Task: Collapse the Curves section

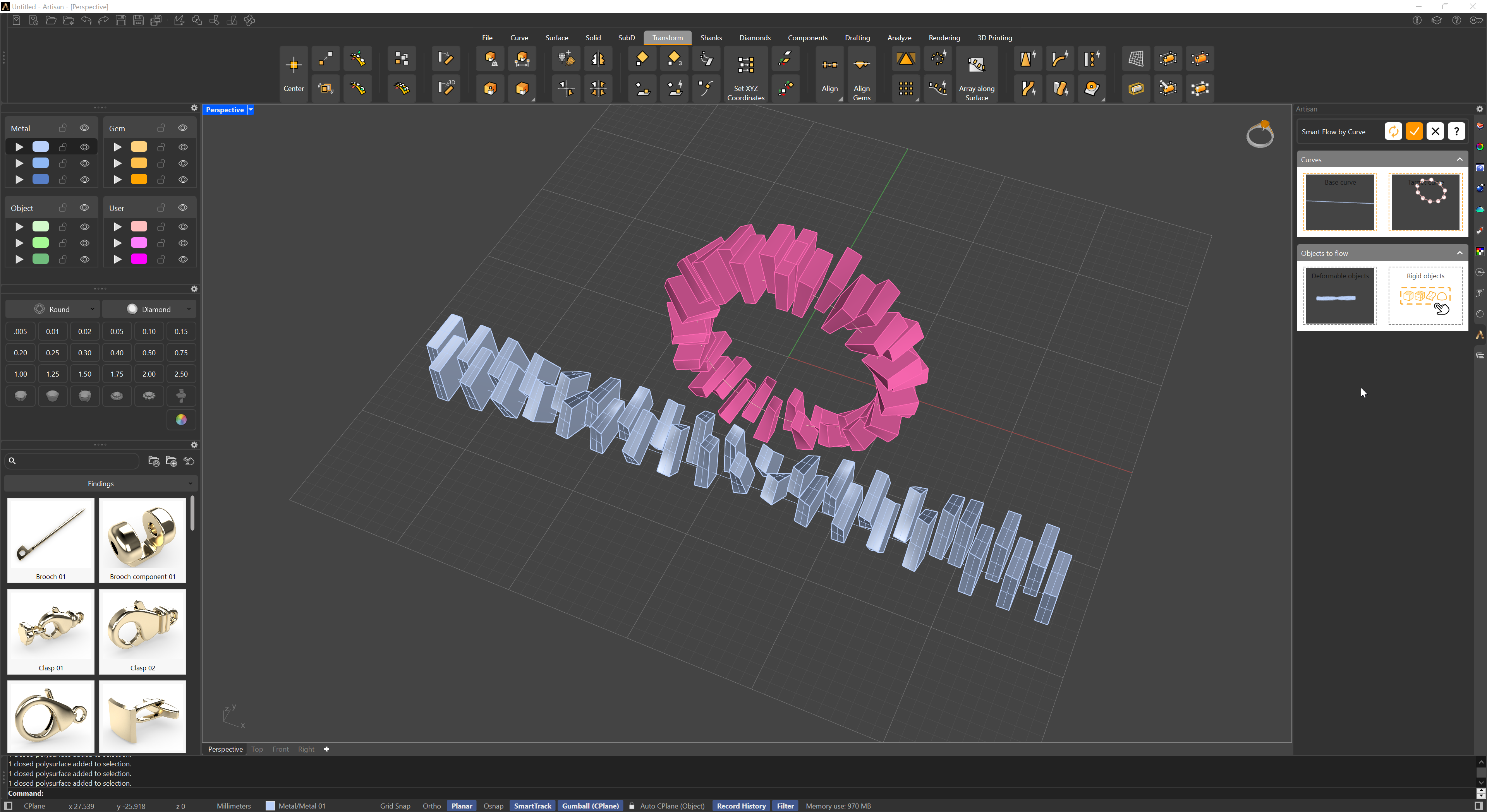Action: [1460, 160]
